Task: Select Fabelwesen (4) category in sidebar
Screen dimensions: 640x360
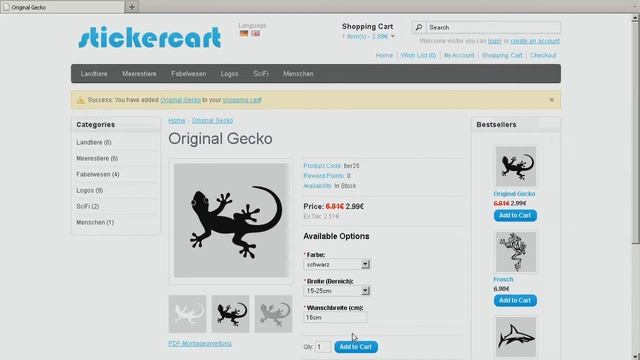Action: tap(98, 174)
